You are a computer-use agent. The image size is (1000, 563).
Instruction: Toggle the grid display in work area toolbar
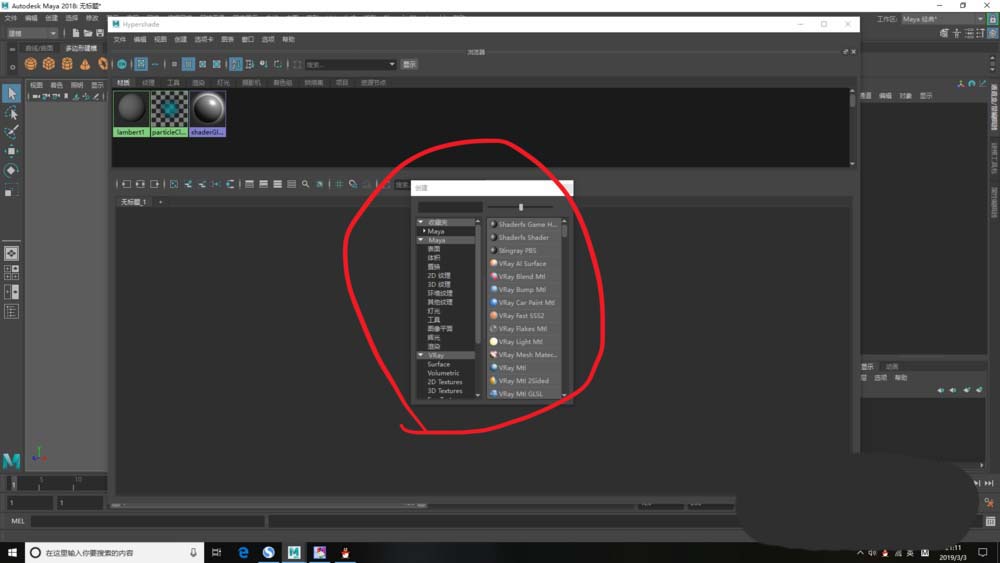339,184
